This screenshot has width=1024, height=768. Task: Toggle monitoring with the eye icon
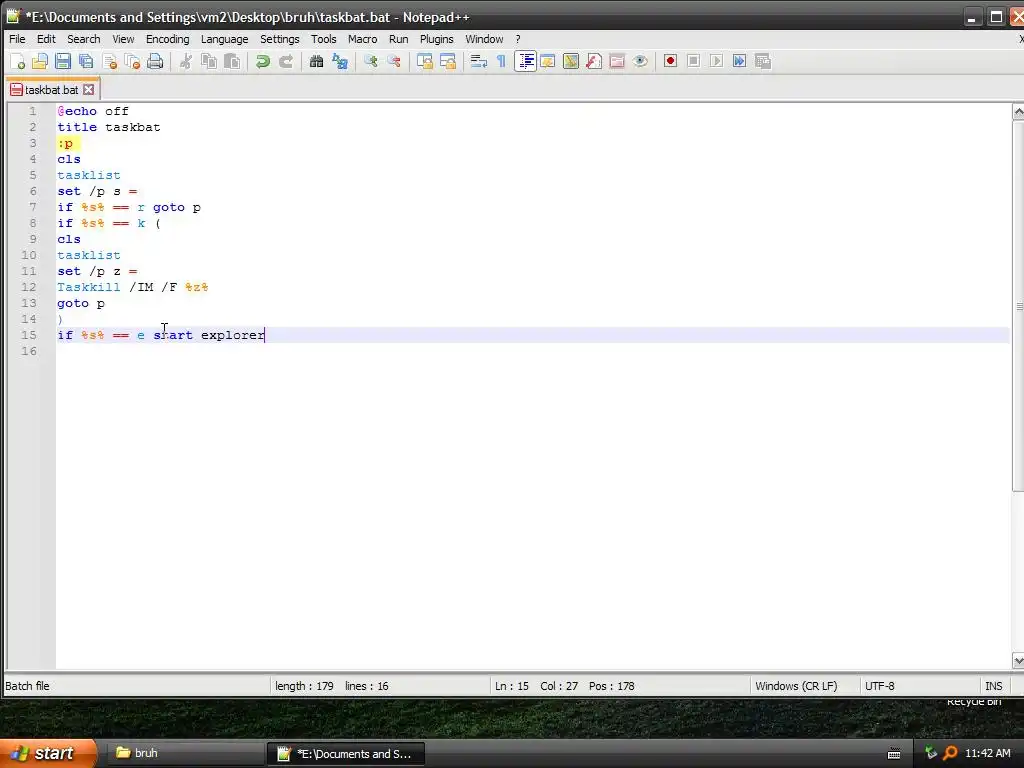pyautogui.click(x=640, y=61)
